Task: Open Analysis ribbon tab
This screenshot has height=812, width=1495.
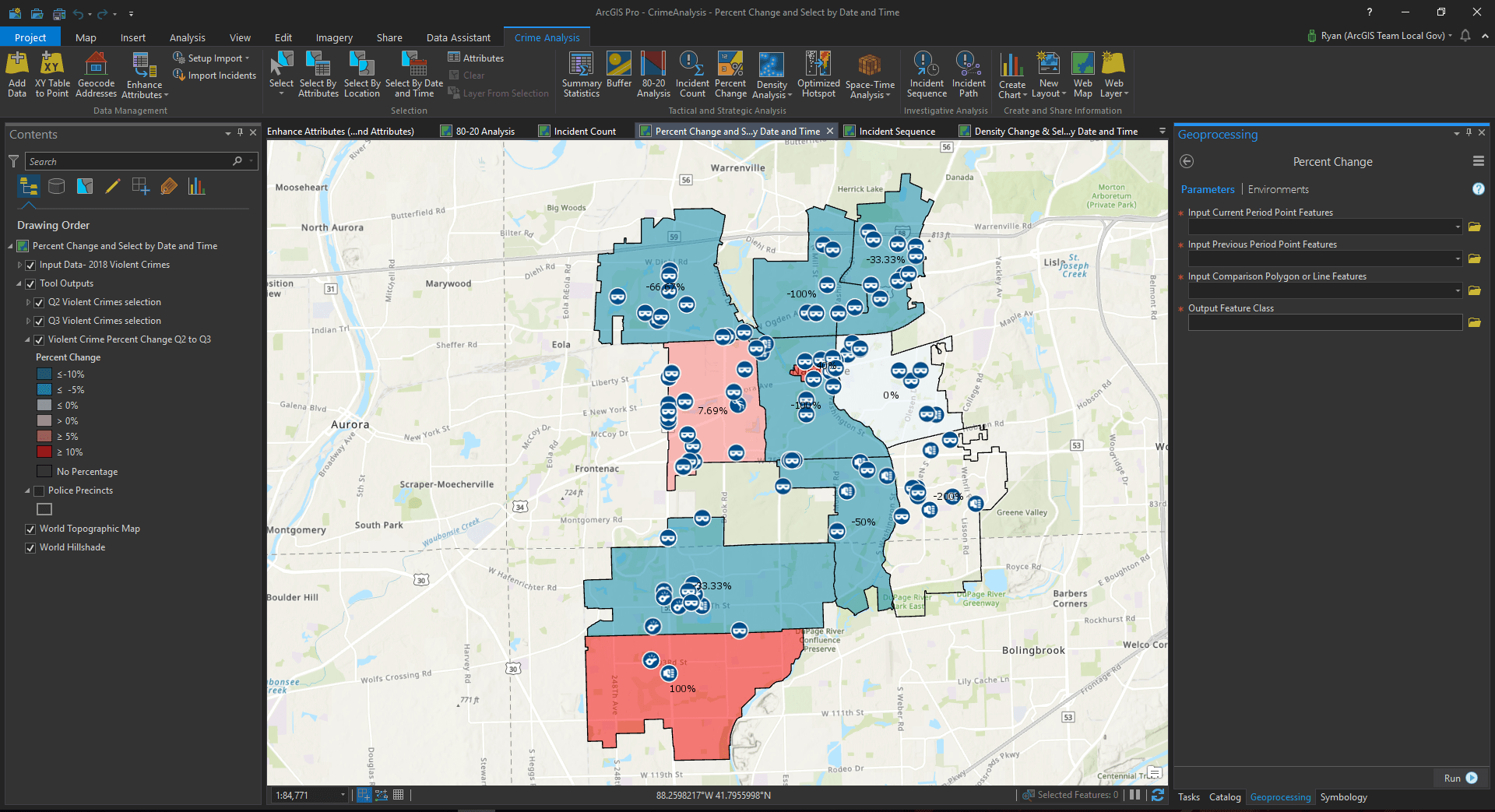Action: point(188,37)
